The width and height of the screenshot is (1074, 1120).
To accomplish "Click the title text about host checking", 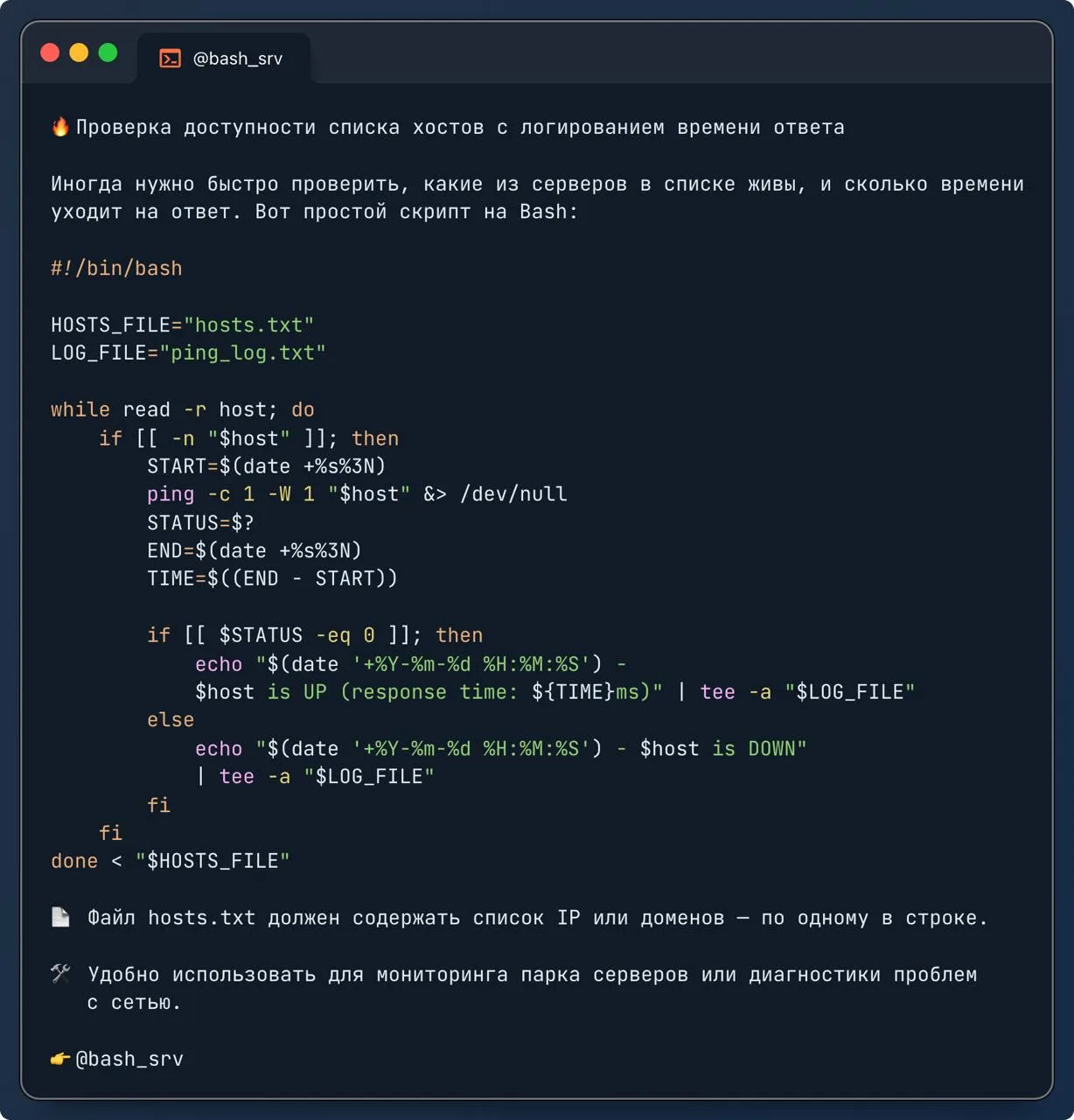I will click(460, 127).
